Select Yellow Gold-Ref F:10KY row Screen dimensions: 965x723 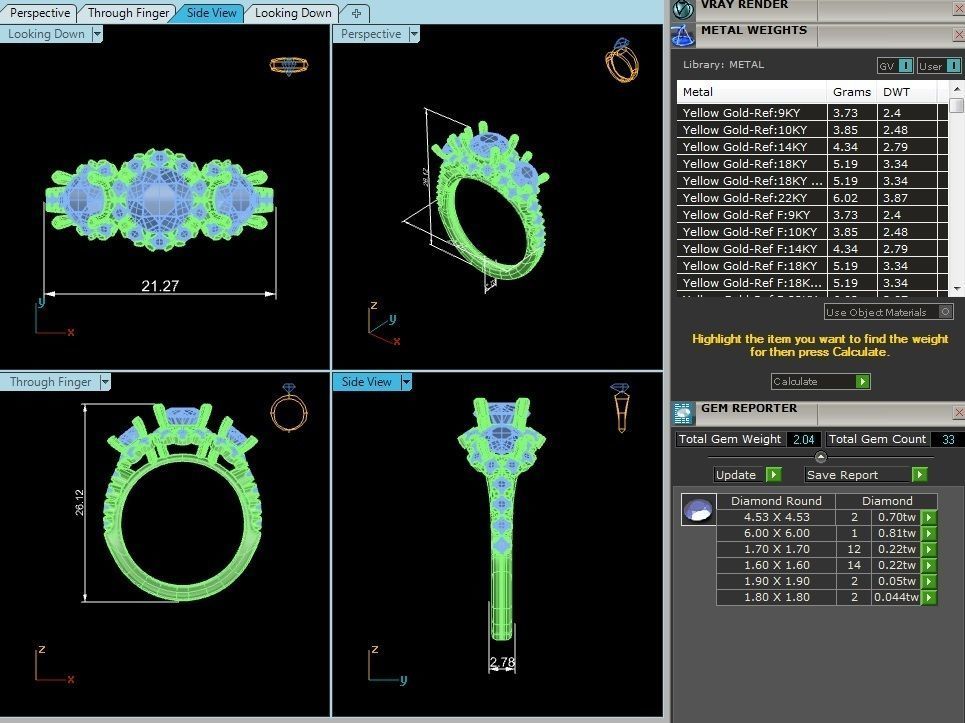pyautogui.click(x=812, y=232)
